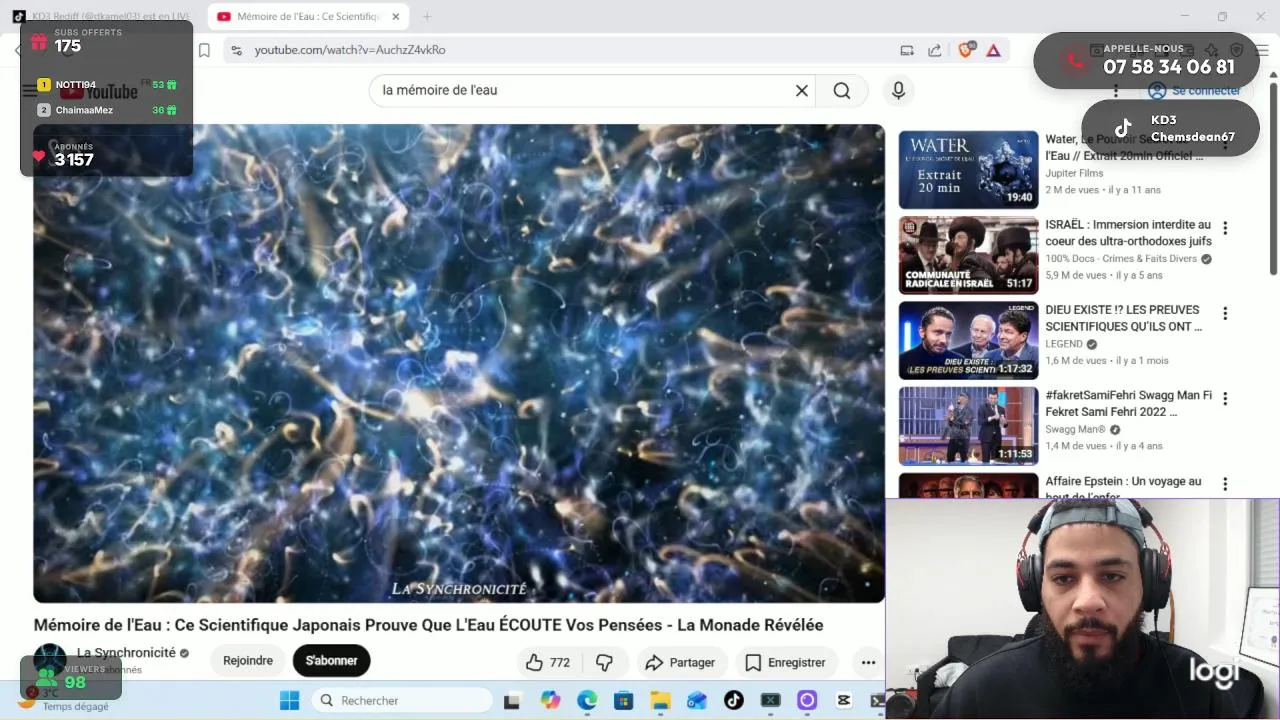Click the 100% Docs channel name
1280x720 pixels.
click(1121, 259)
